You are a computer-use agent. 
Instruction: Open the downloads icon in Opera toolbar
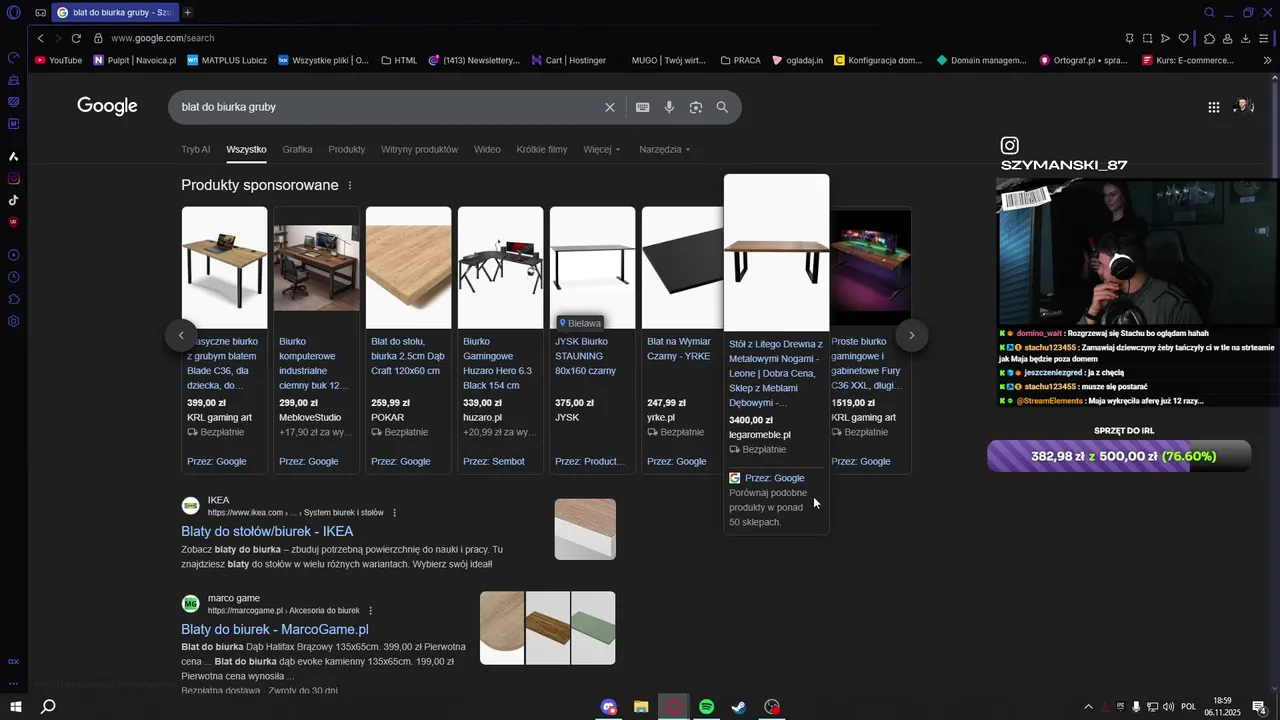pyautogui.click(x=1245, y=38)
